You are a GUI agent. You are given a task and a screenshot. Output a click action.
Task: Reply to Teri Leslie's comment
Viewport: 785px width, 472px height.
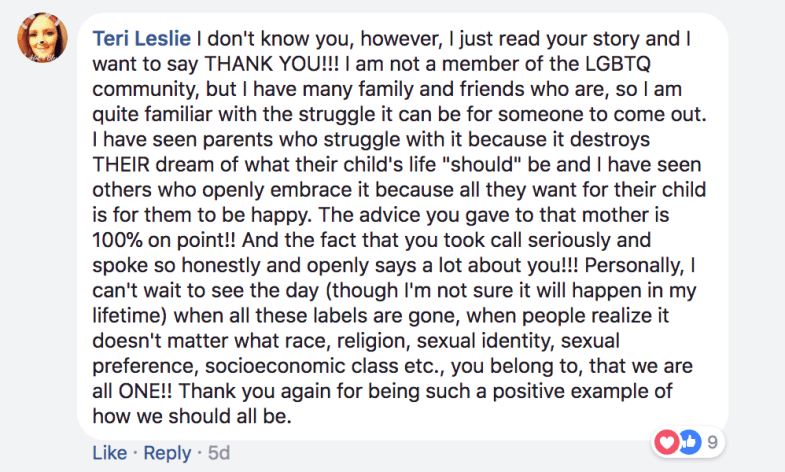pyautogui.click(x=167, y=453)
